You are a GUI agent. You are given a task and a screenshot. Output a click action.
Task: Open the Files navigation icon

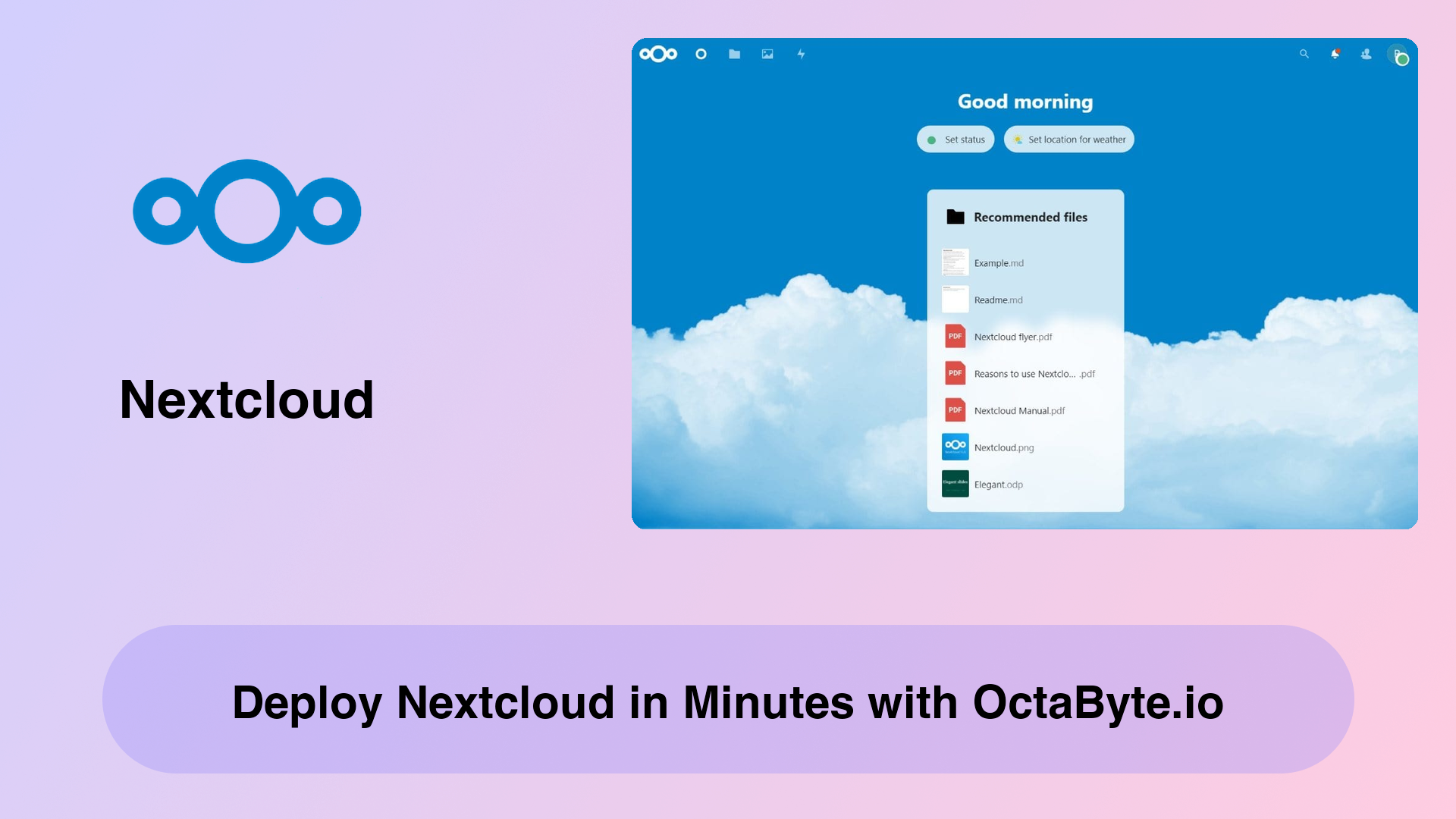click(734, 54)
